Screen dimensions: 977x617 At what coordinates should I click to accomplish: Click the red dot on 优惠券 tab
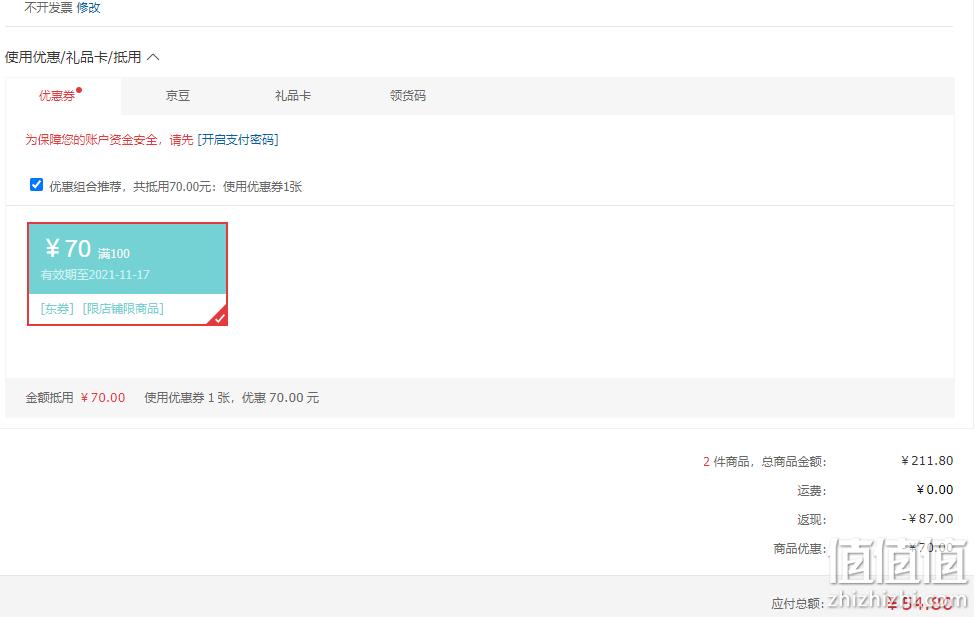click(x=79, y=90)
